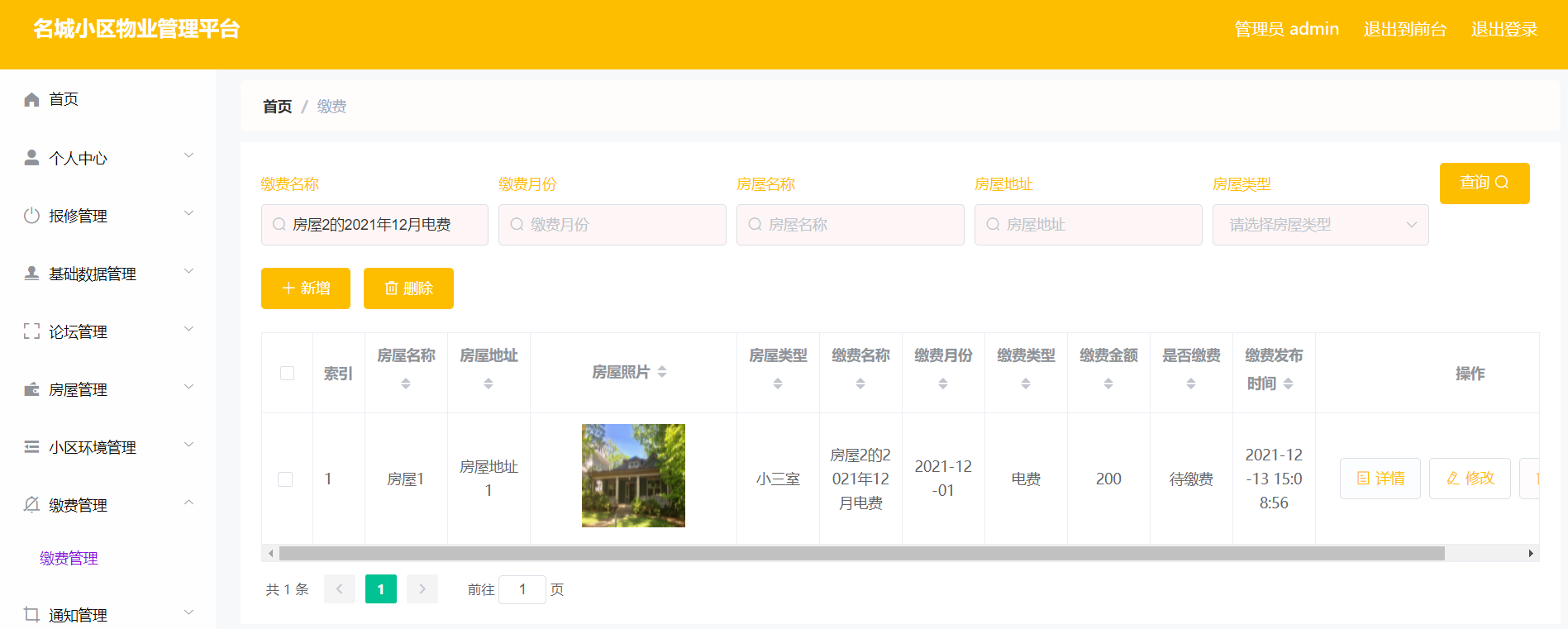Click the left arrow of horizontal scrollbar
The image size is (1568, 629).
click(x=271, y=553)
